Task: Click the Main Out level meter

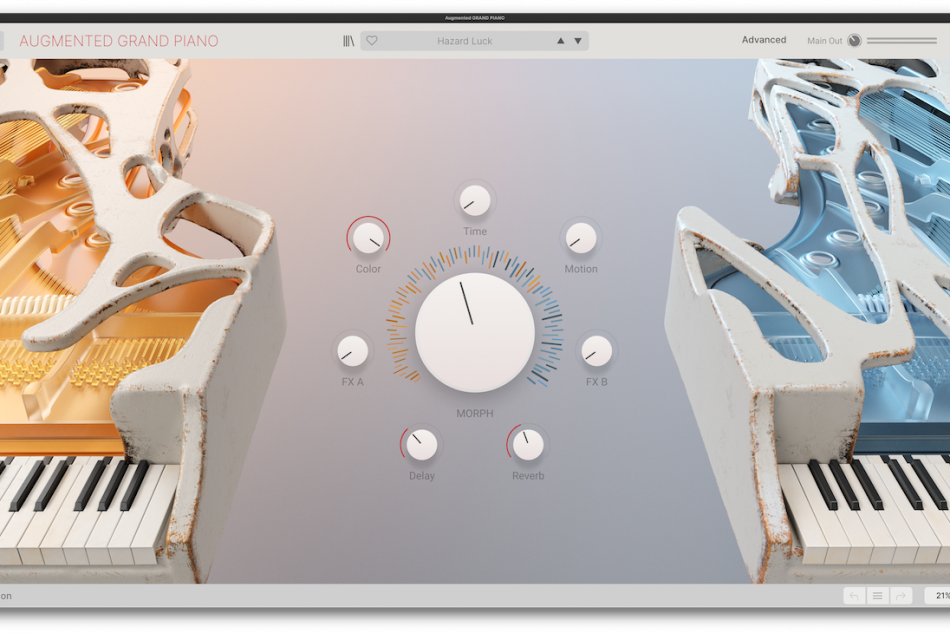Action: click(x=902, y=41)
